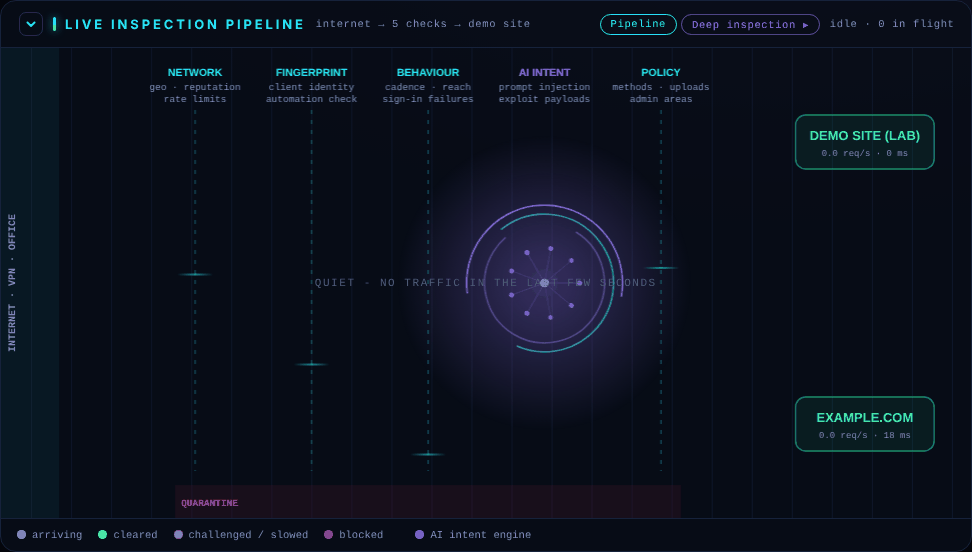
Task: Click the 'blocked' legend label
Action: (x=361, y=535)
